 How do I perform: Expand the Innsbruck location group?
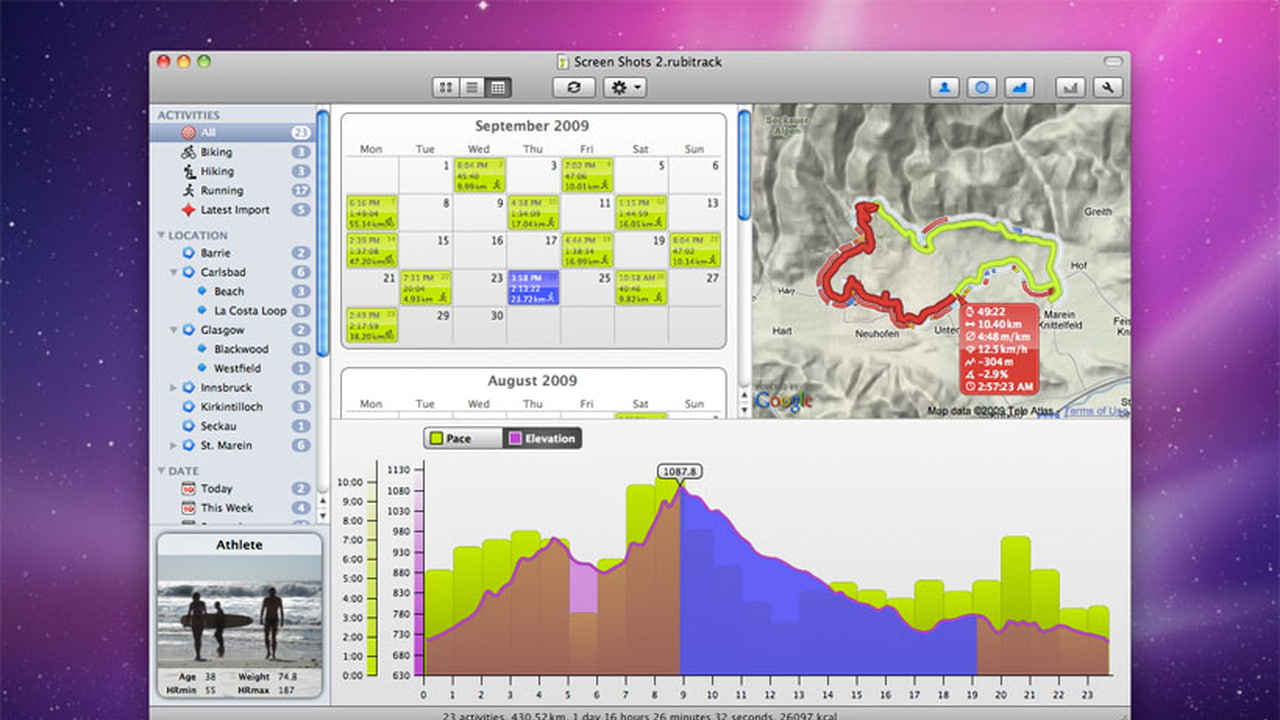174,388
